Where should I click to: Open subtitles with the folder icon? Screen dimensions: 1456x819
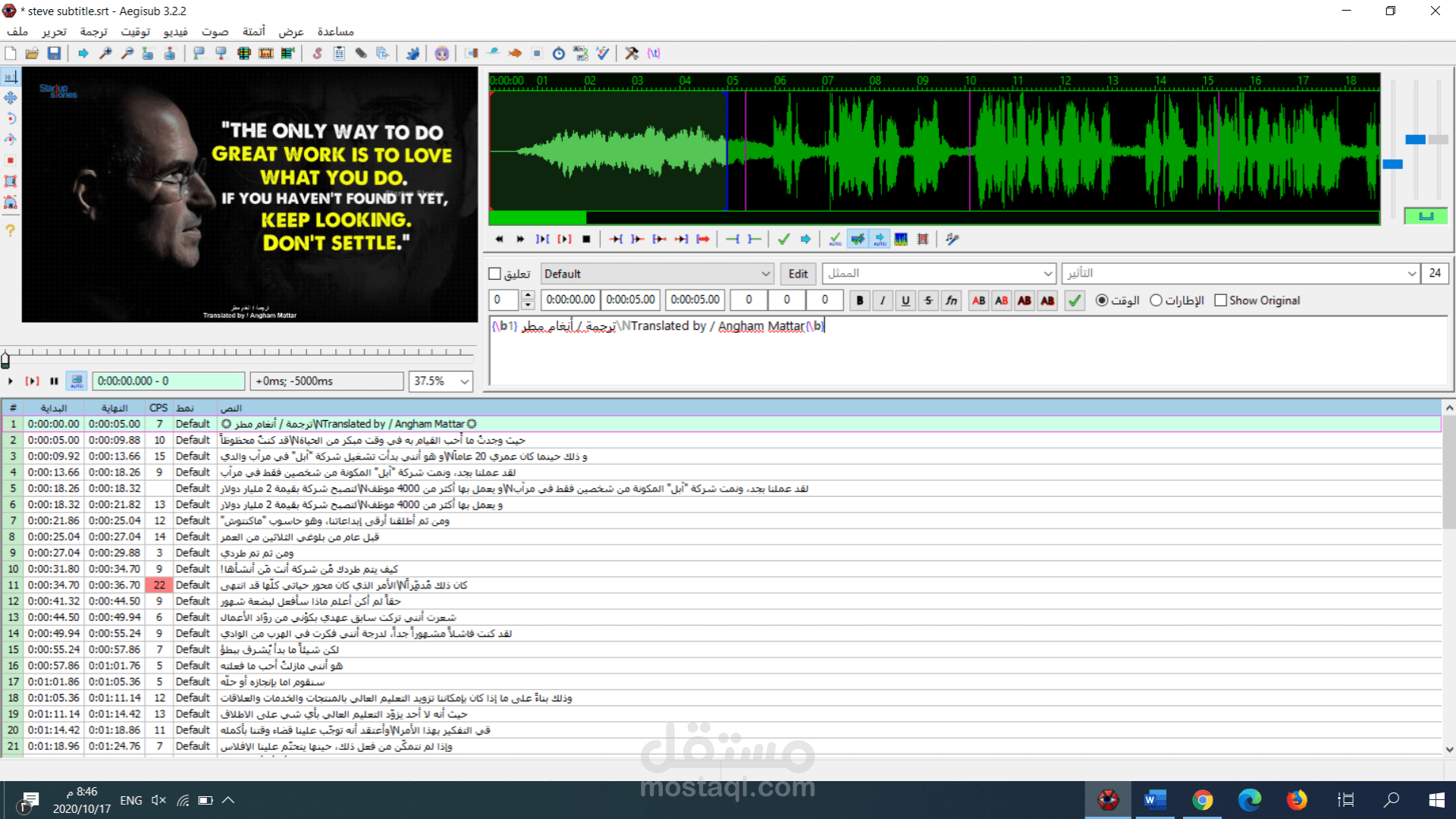32,53
